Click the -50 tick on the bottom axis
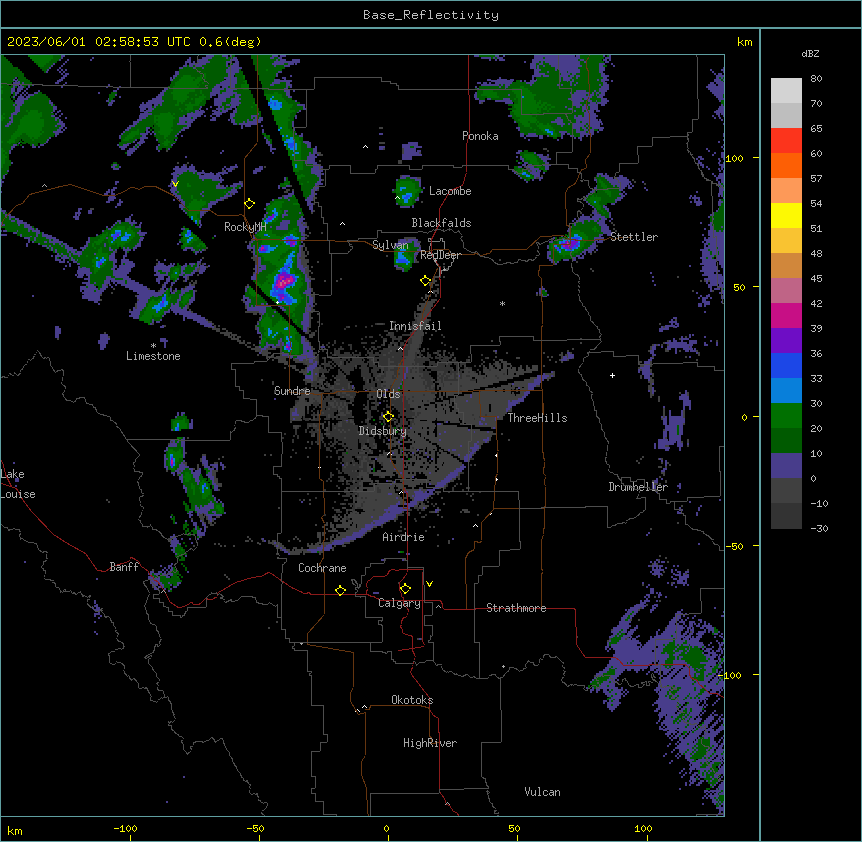862x842 pixels. click(255, 828)
